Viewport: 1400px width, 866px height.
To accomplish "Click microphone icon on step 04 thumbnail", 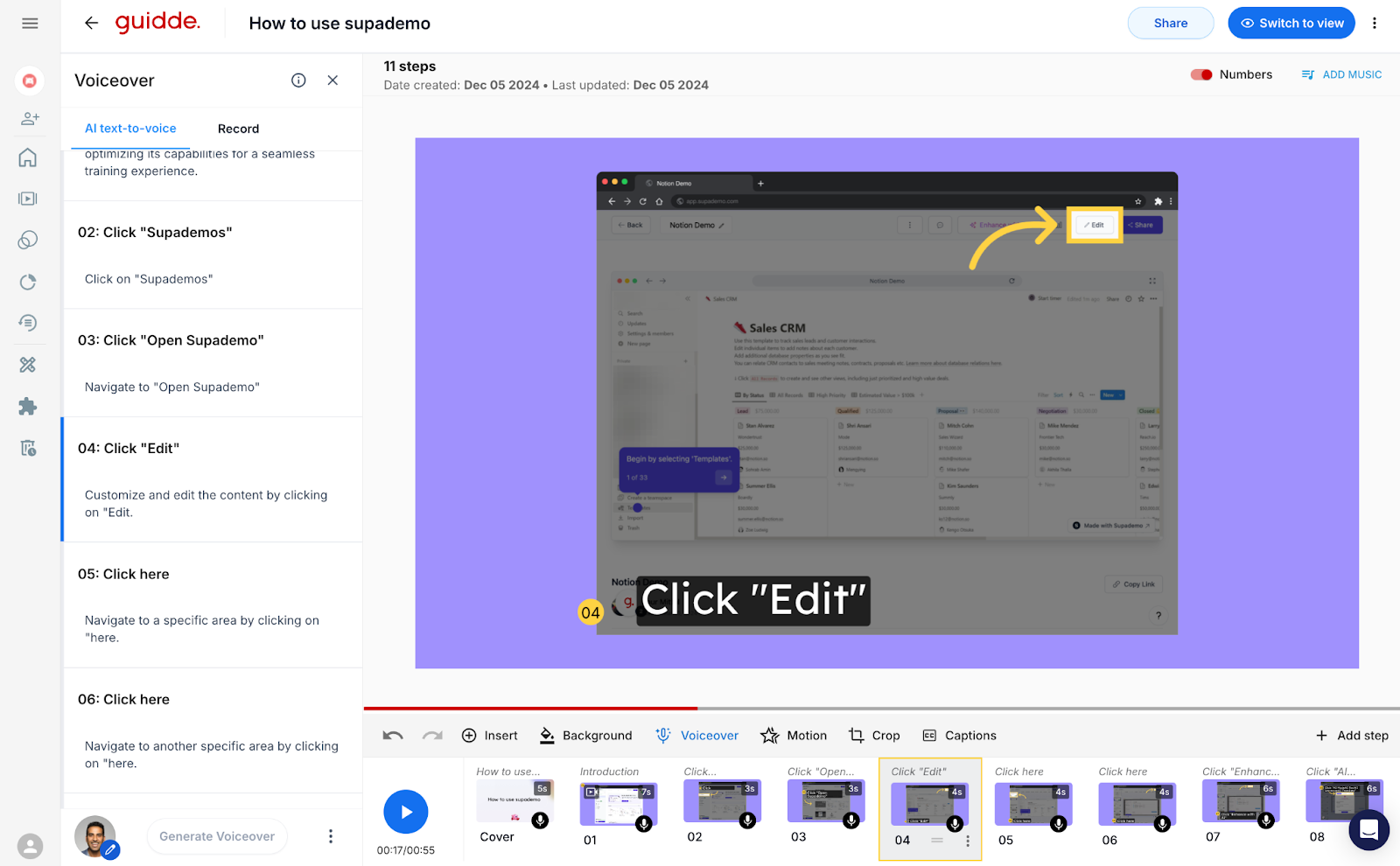I will (955, 823).
